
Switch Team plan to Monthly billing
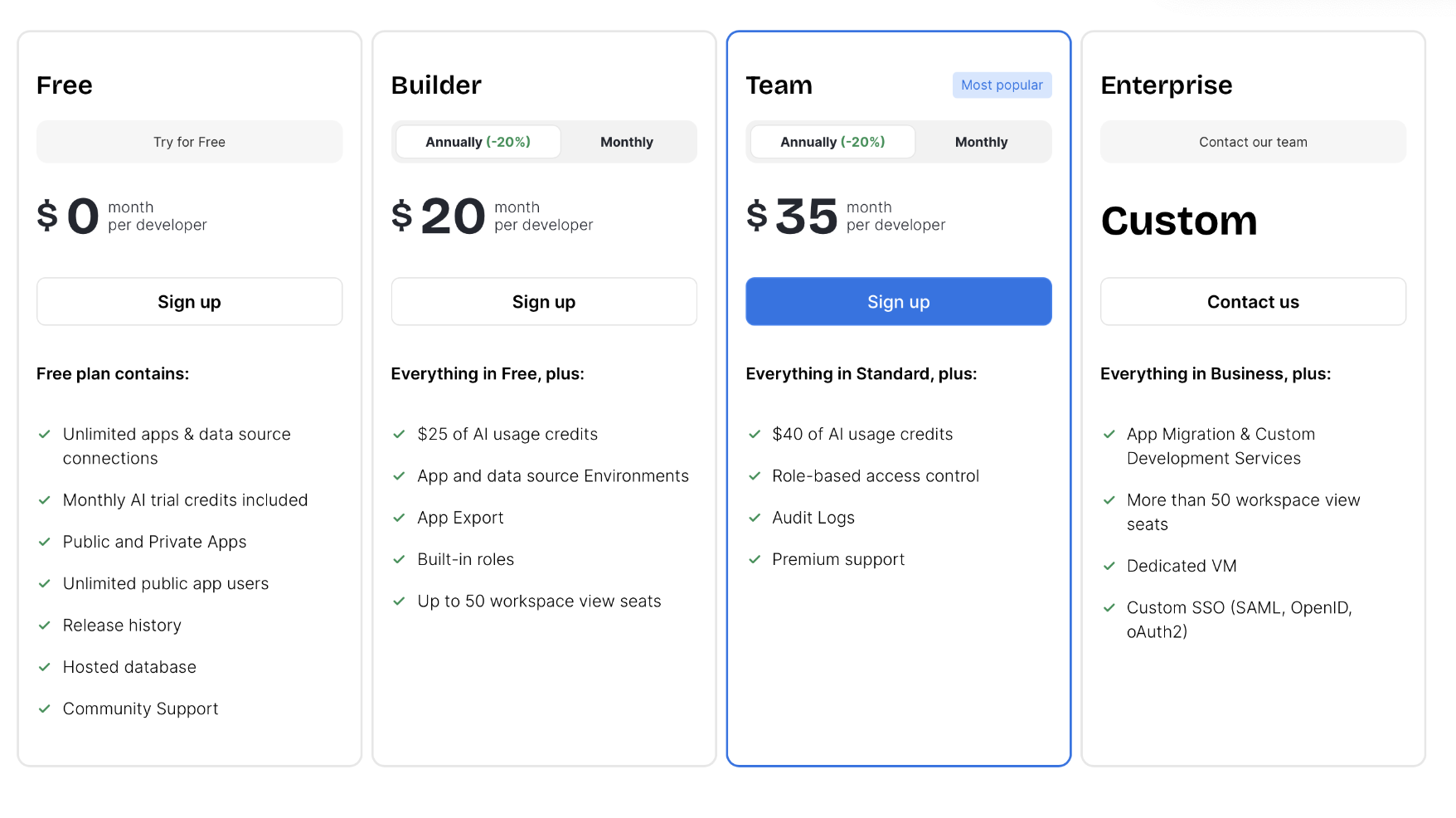coord(981,141)
